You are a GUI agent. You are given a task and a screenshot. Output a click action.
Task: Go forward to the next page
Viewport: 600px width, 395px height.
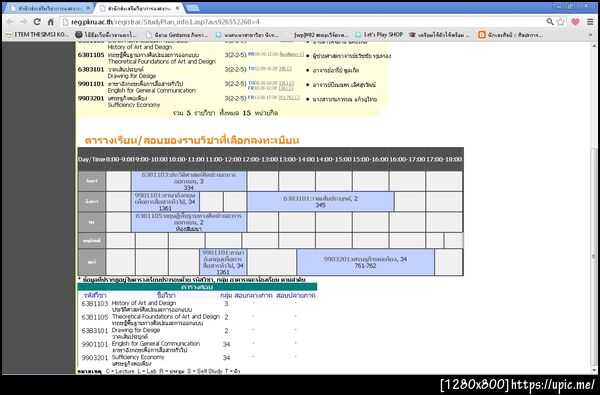tap(23, 22)
